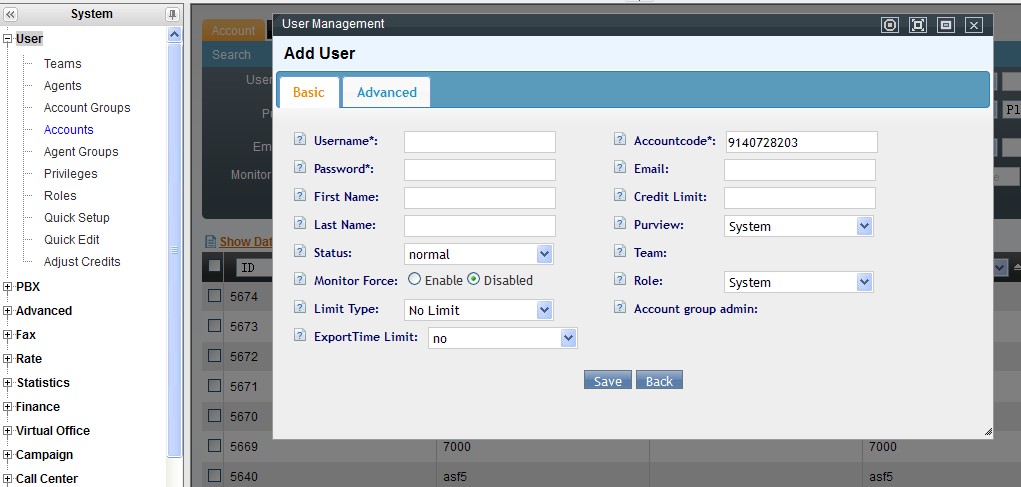Click help icon next to Credit Limit

(620, 197)
